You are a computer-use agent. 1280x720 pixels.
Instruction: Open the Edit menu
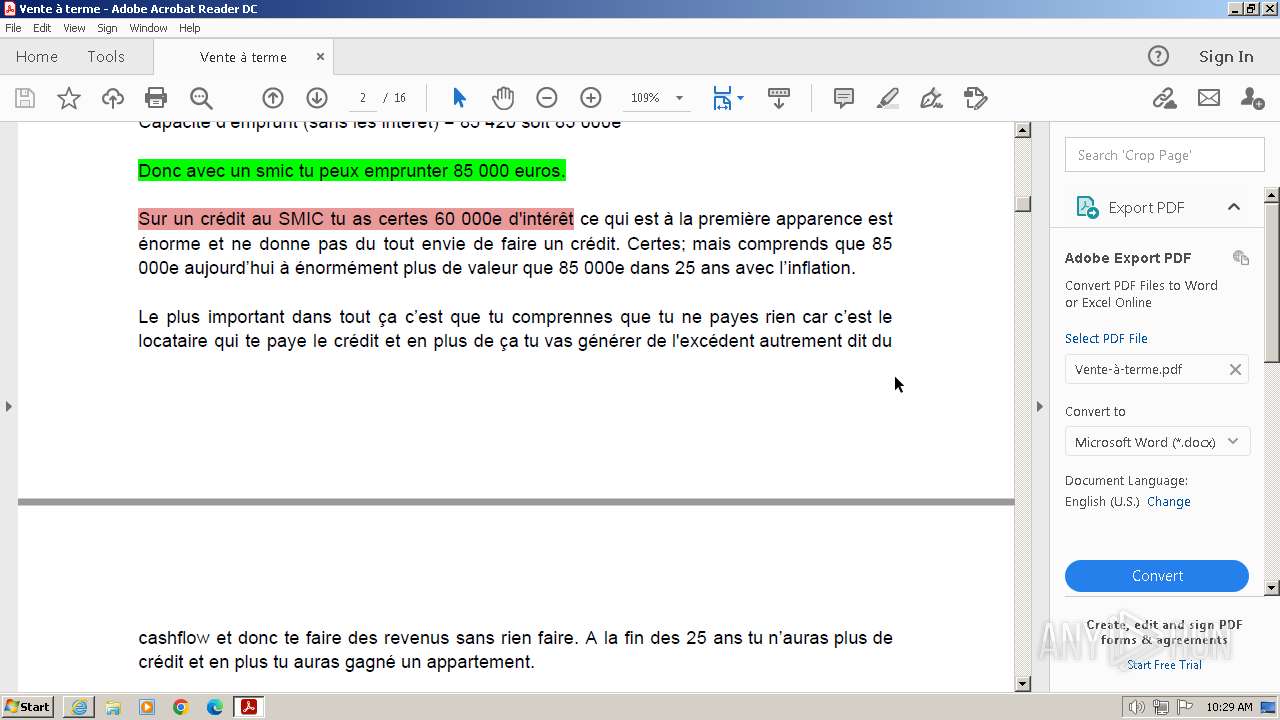42,28
